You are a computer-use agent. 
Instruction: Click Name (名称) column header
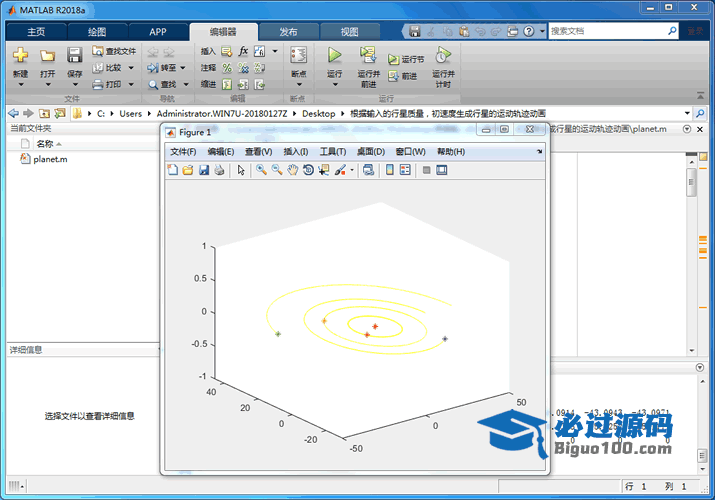(x=45, y=144)
